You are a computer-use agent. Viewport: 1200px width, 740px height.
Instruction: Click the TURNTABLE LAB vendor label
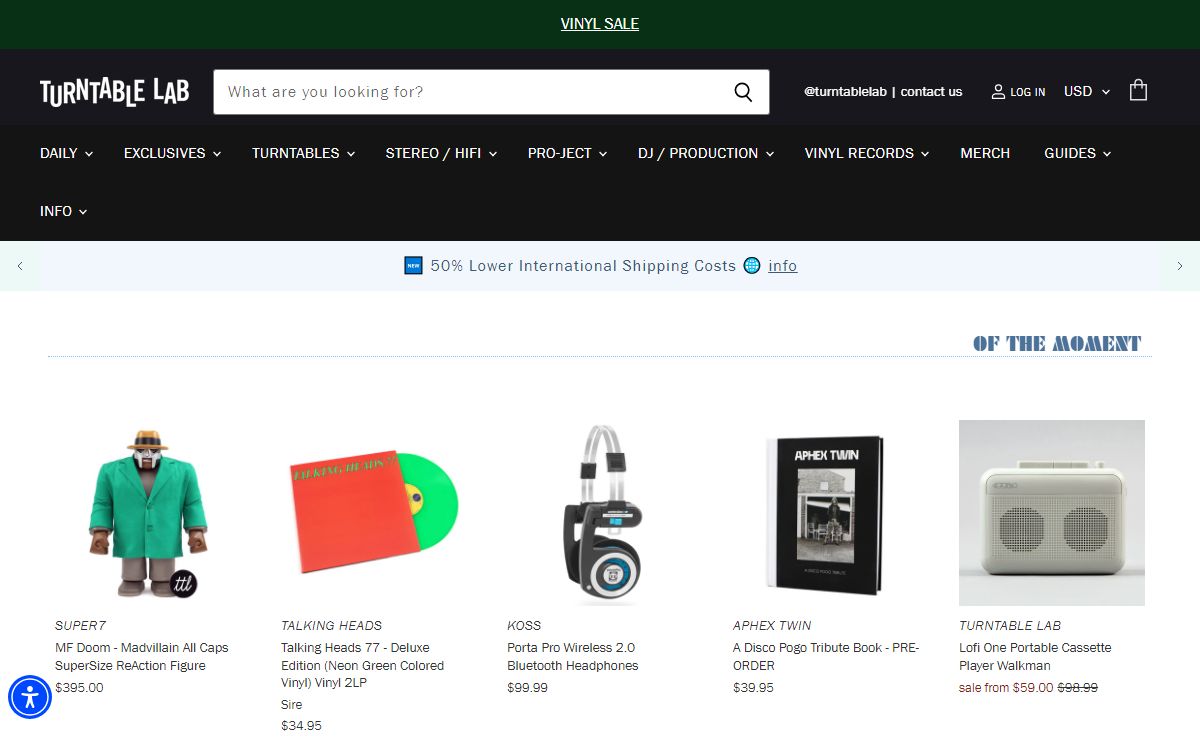click(x=1010, y=626)
